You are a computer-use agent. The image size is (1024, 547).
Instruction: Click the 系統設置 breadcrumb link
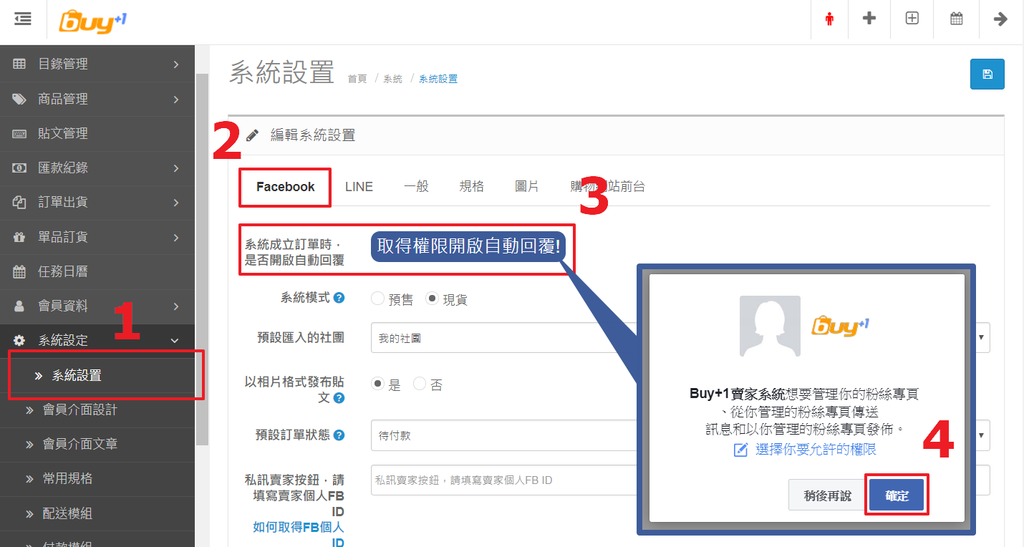pyautogui.click(x=438, y=79)
